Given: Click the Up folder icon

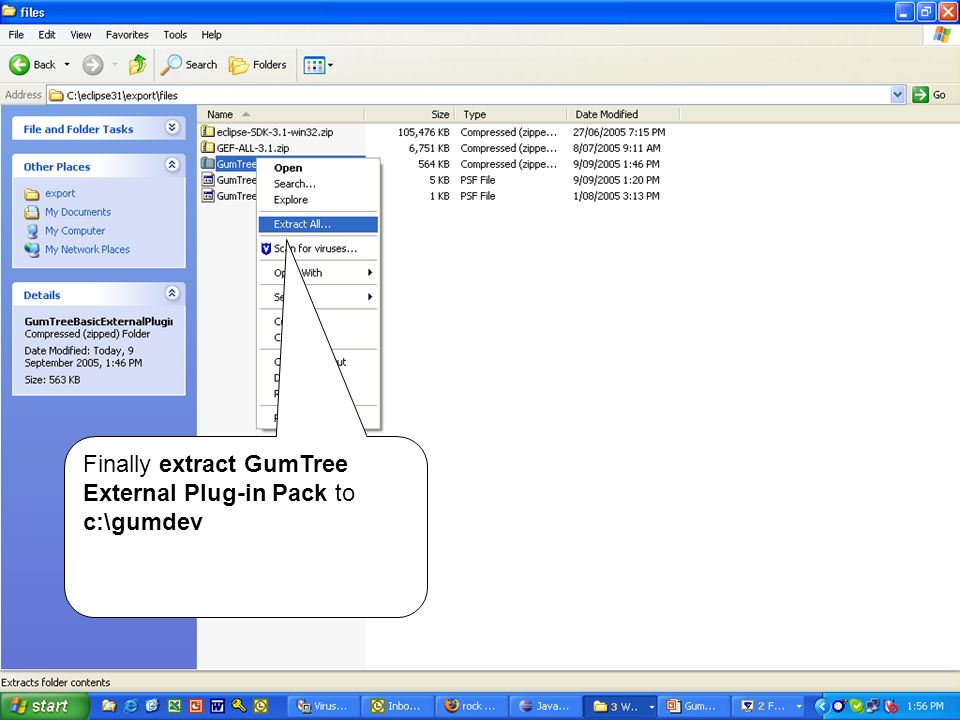Looking at the screenshot, I should click(x=137, y=64).
